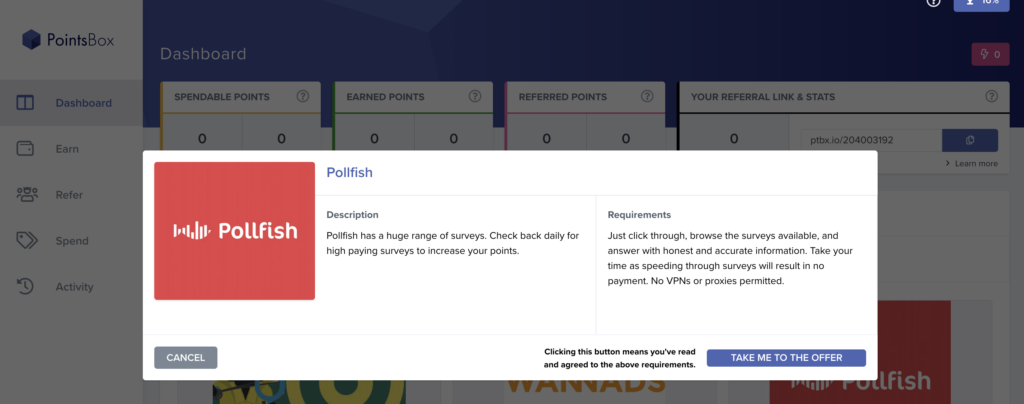
Task: Open the Pollfish title link
Action: point(349,173)
